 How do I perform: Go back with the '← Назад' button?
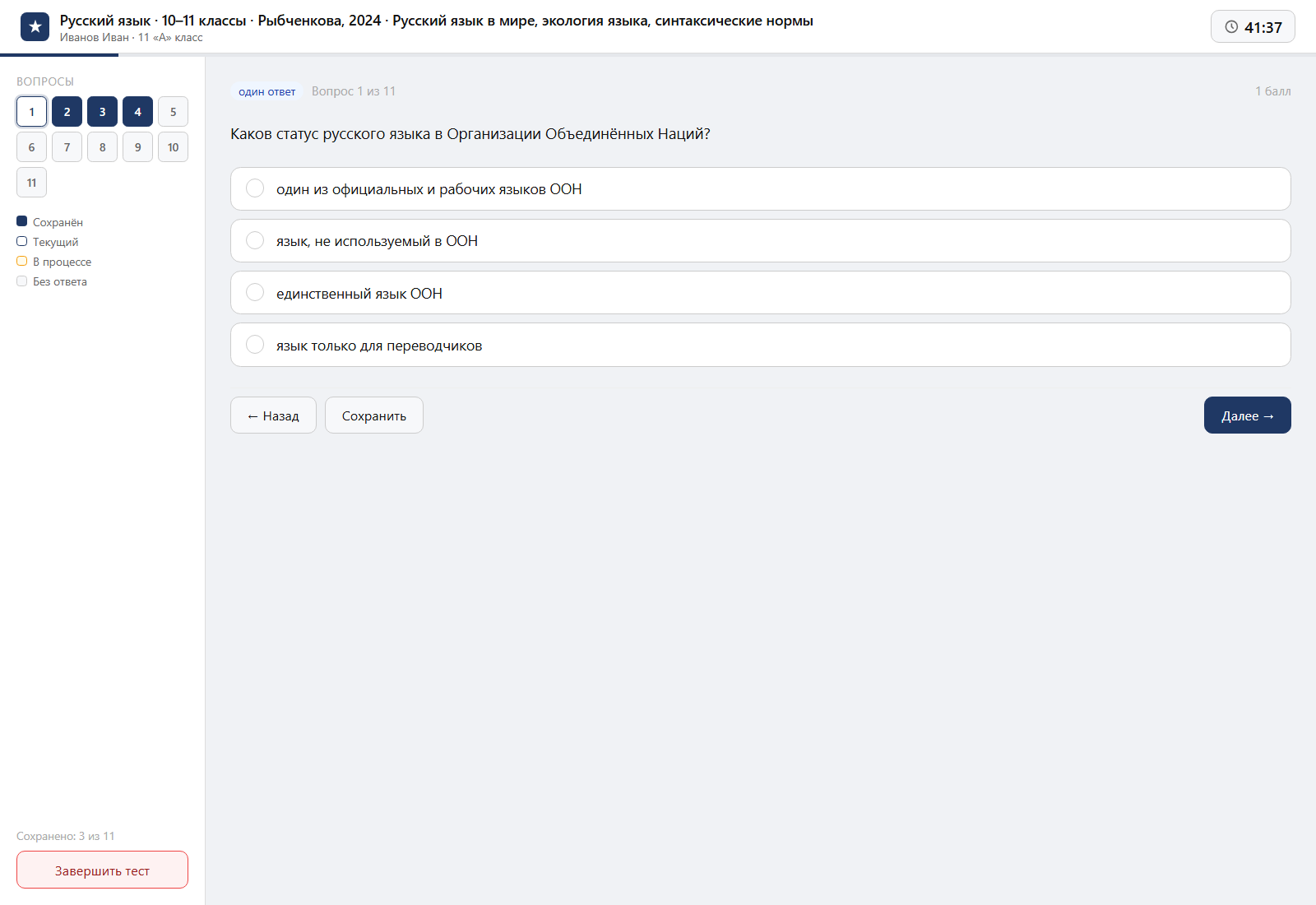click(x=273, y=415)
